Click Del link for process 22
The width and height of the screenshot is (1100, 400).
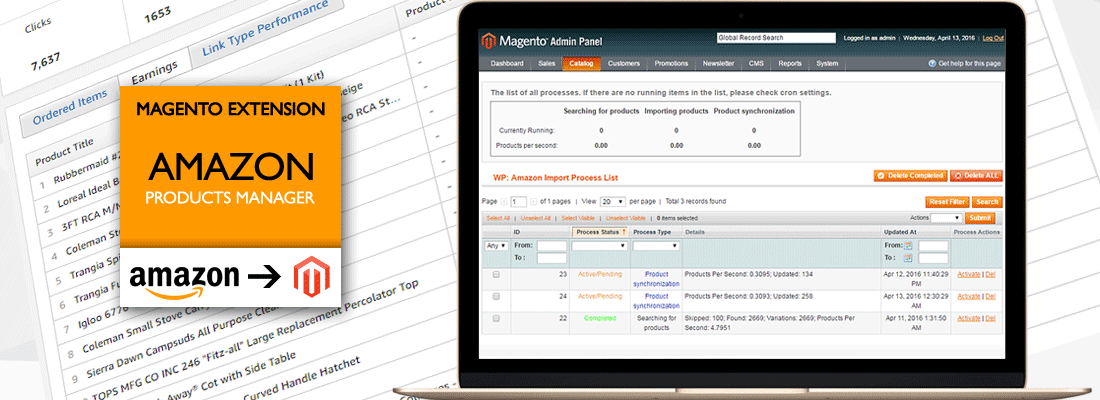(x=991, y=318)
